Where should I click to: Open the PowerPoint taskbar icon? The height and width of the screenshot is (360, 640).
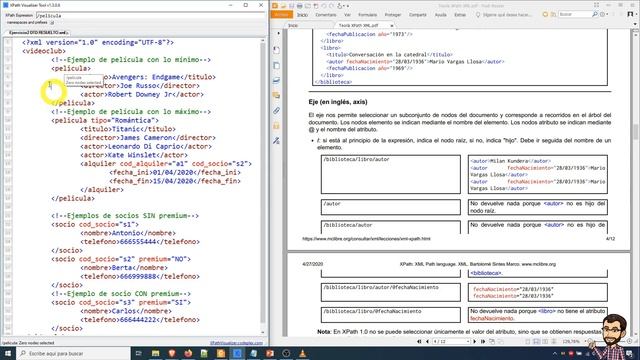pyautogui.click(x=270, y=353)
